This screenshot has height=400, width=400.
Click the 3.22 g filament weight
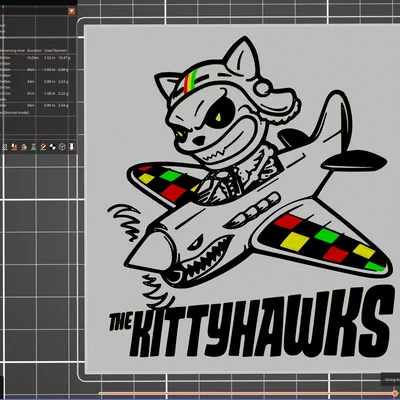point(63,94)
